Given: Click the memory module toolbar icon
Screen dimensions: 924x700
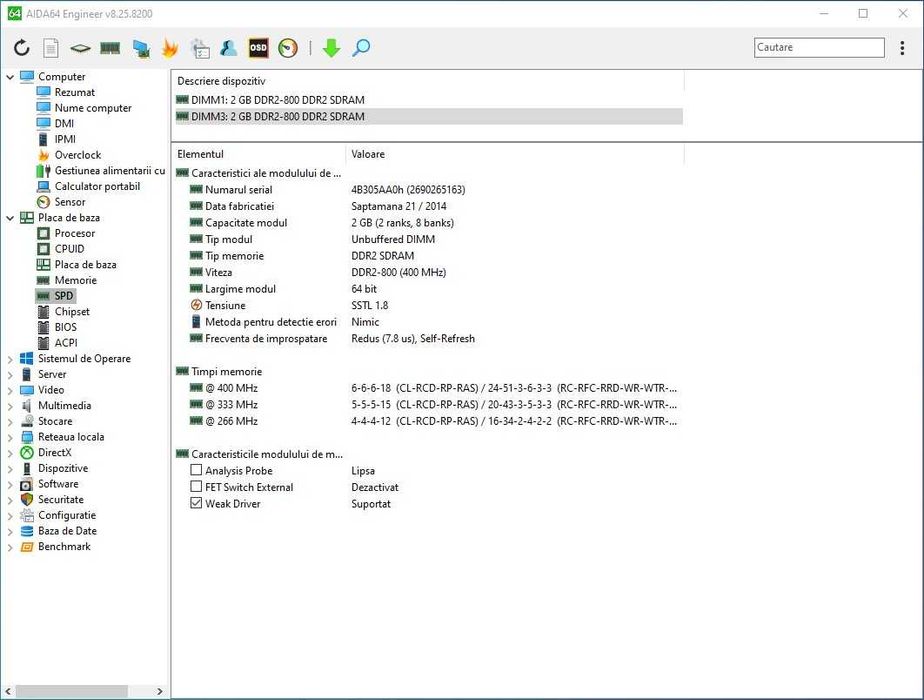Looking at the screenshot, I should (x=110, y=48).
